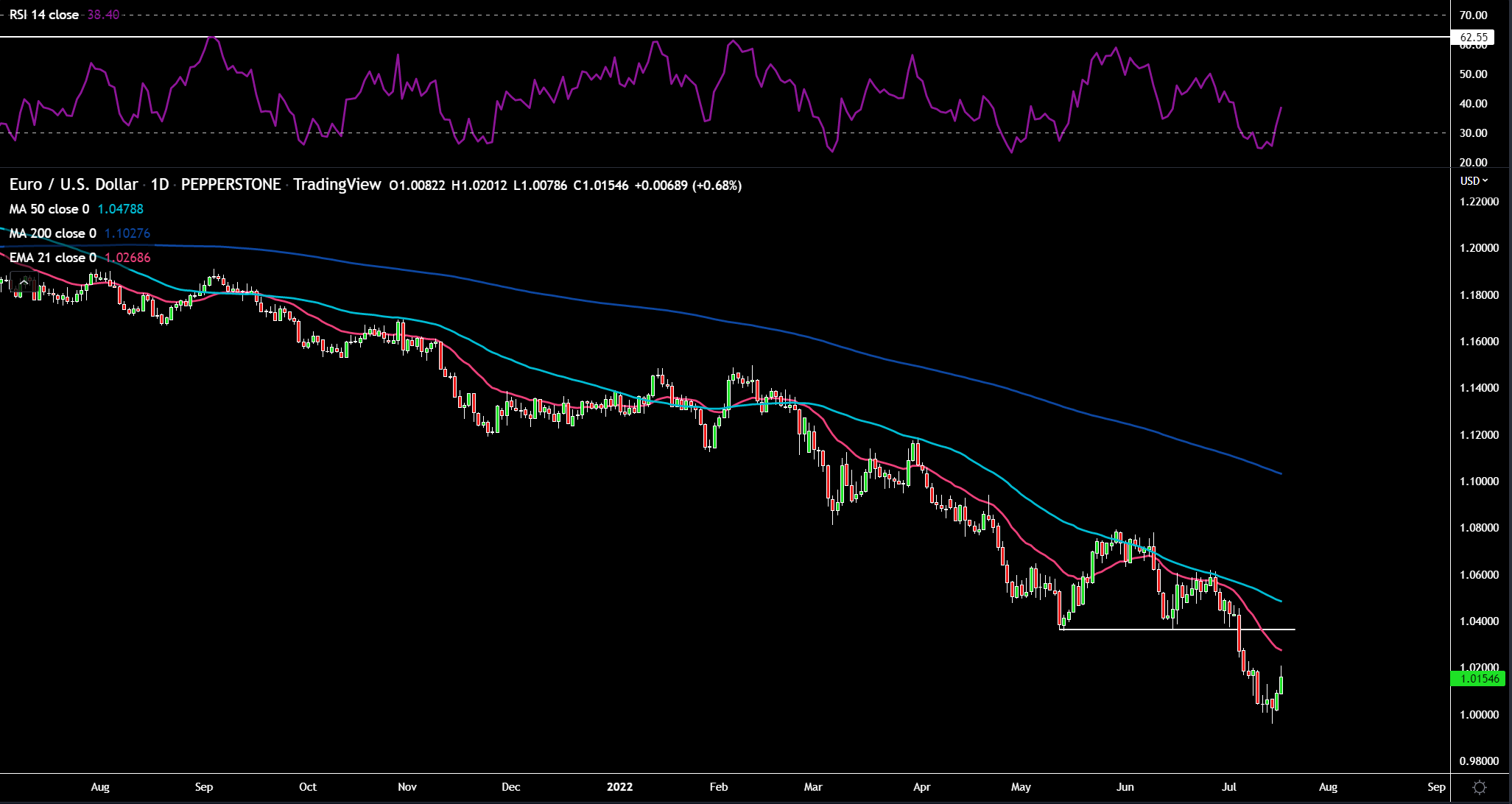Image resolution: width=1512 pixels, height=804 pixels.
Task: Click the Aug 2021 label on time axis left
Action: [x=100, y=787]
